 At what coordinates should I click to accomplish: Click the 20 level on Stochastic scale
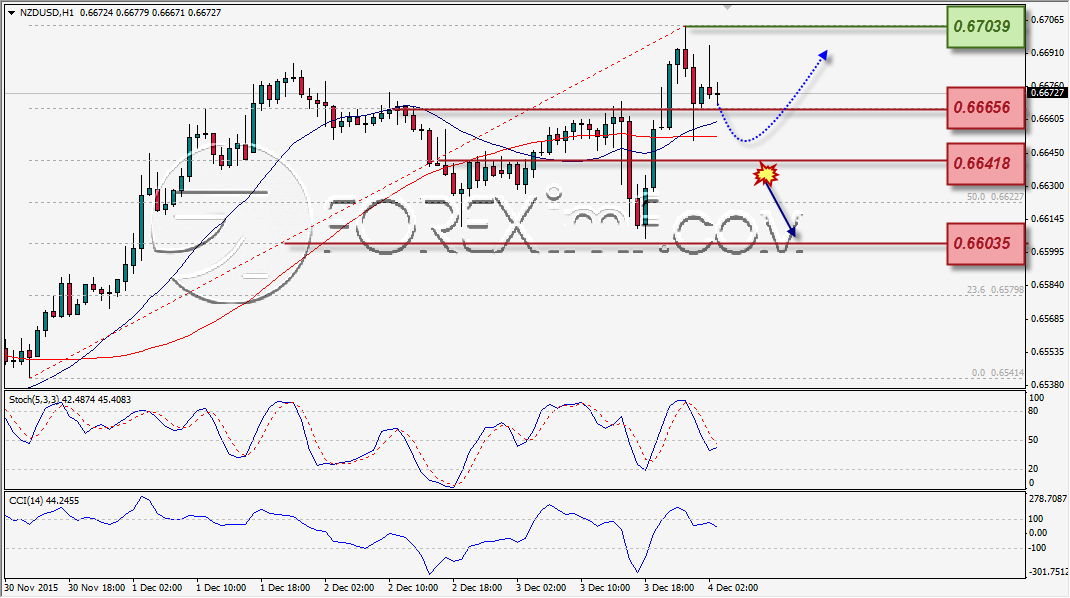pyautogui.click(x=1034, y=469)
